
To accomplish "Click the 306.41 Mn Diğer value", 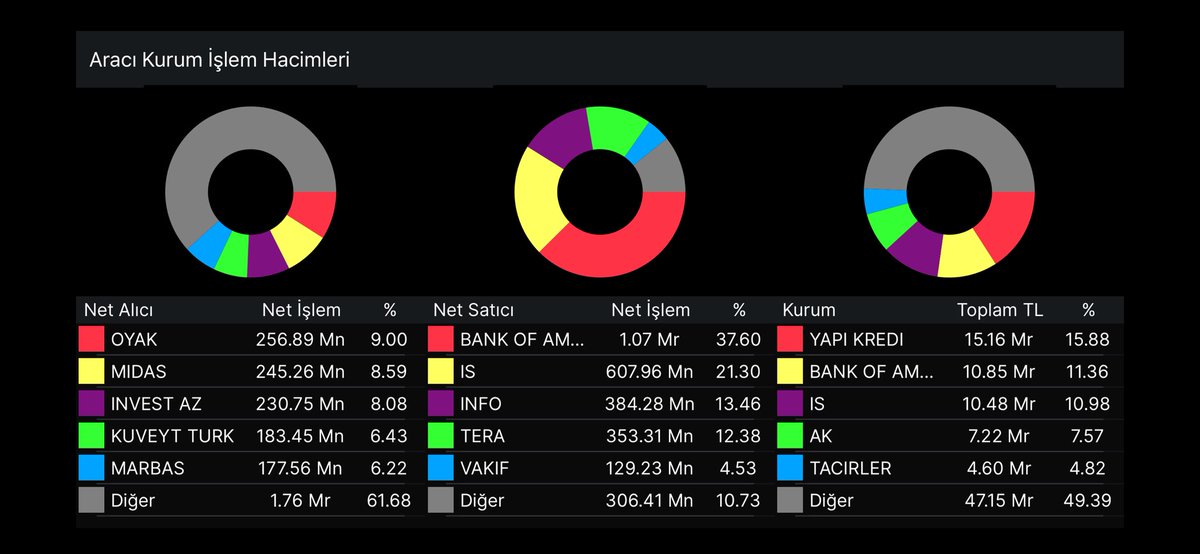I will click(x=650, y=500).
